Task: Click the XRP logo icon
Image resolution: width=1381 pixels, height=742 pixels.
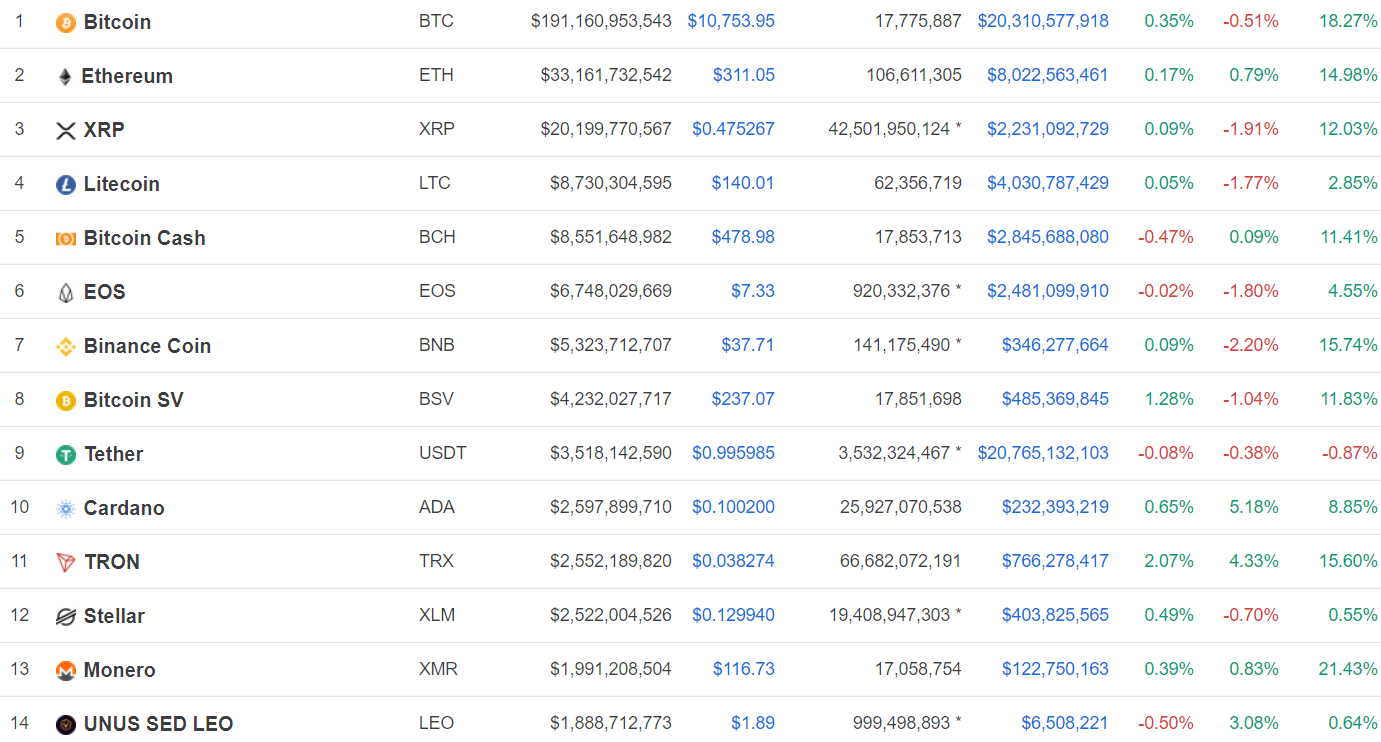Action: pos(66,131)
